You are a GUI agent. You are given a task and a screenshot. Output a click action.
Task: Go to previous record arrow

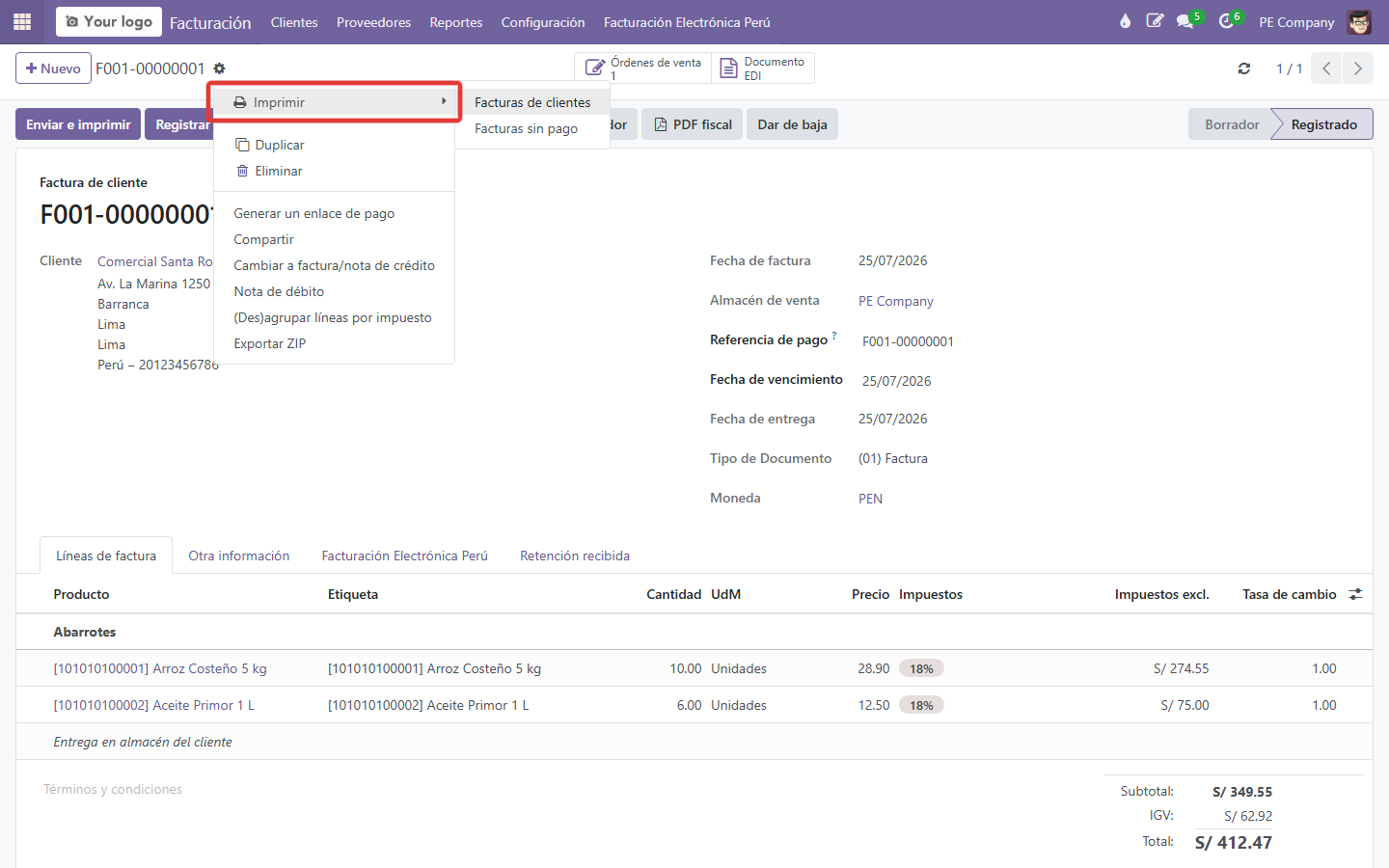pyautogui.click(x=1326, y=68)
